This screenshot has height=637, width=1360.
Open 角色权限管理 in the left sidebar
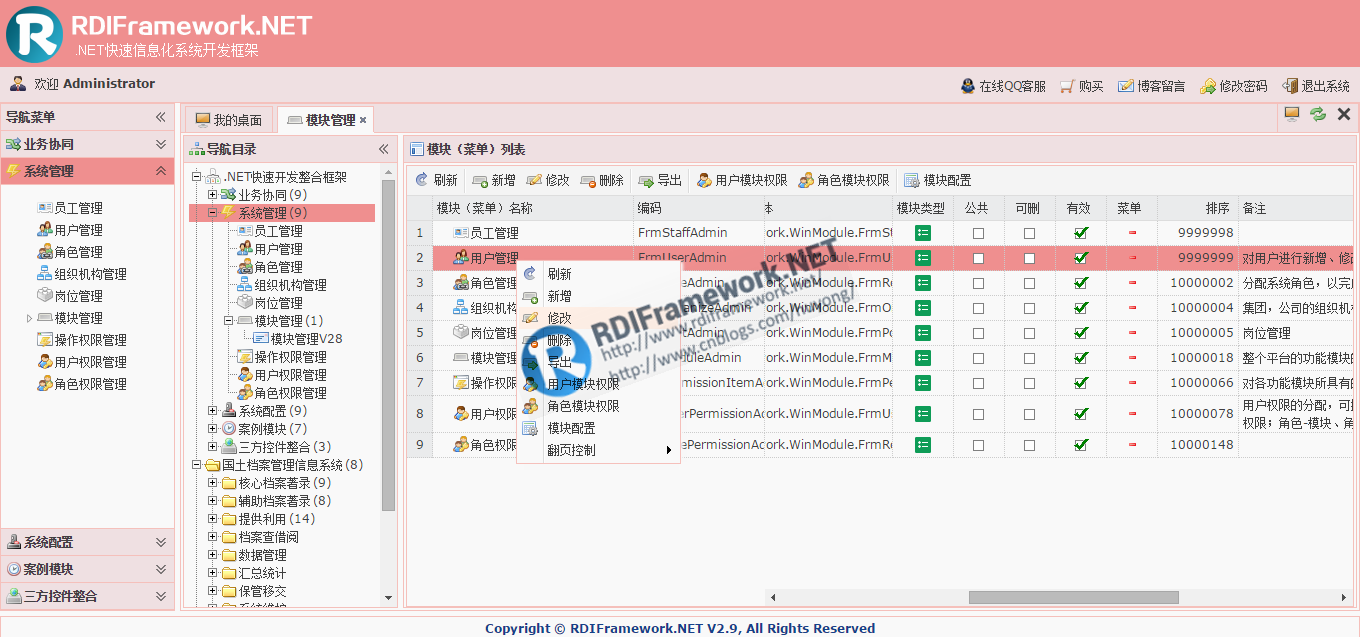coord(82,384)
